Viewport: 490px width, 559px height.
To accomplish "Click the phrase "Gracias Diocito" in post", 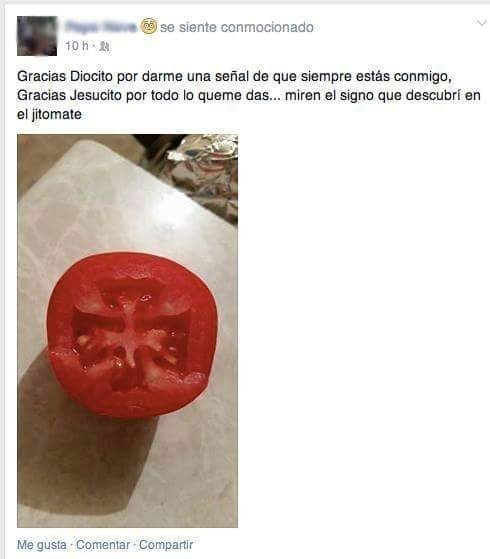I will click(65, 76).
